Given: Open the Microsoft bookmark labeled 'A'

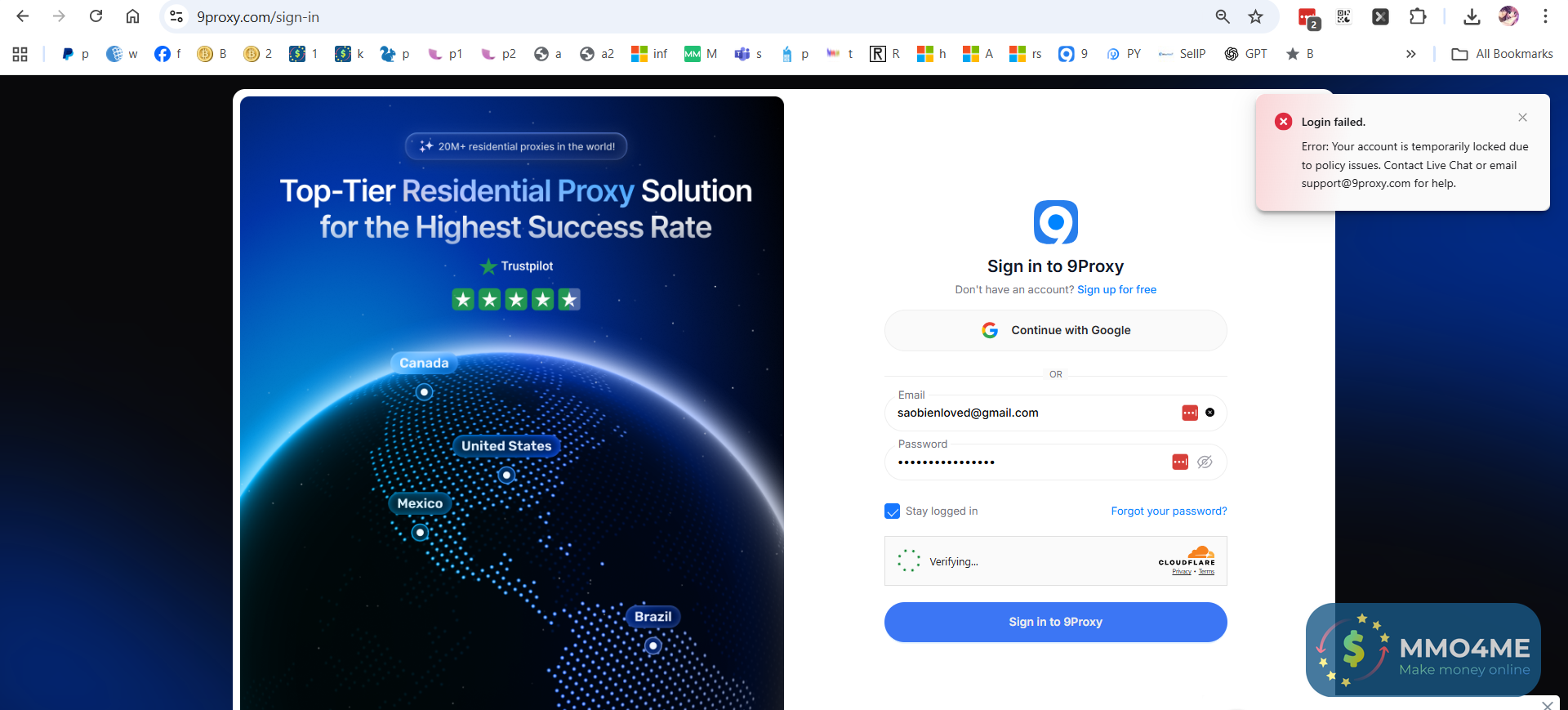Looking at the screenshot, I should [x=978, y=54].
